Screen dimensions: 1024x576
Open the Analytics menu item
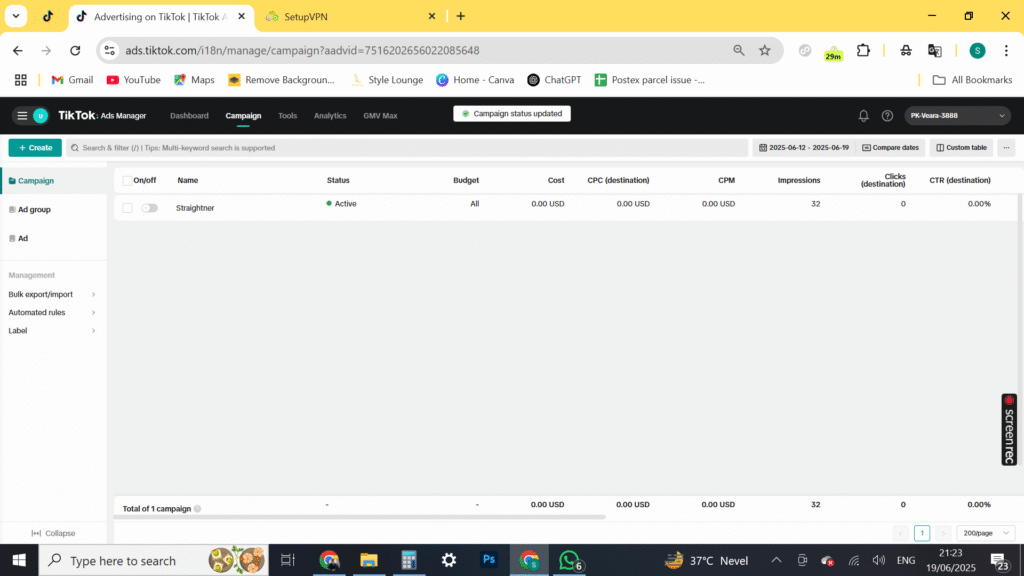tap(330, 116)
